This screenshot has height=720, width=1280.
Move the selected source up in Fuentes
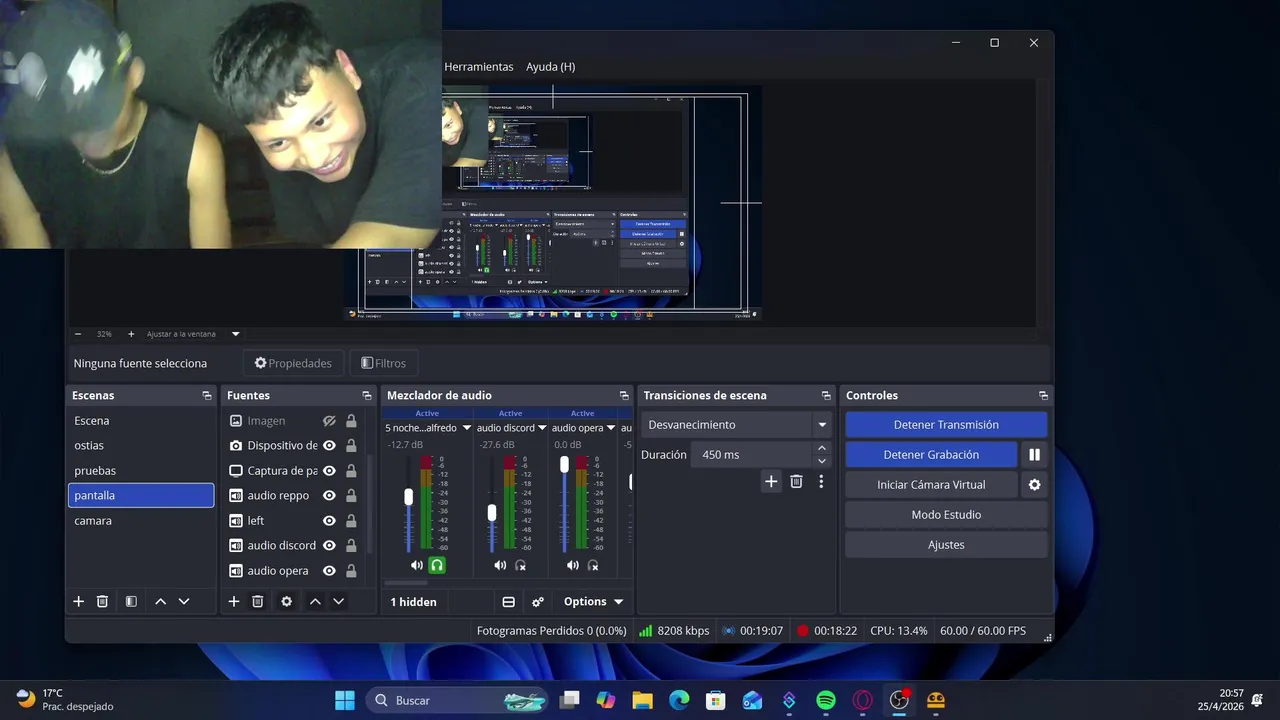(x=315, y=601)
